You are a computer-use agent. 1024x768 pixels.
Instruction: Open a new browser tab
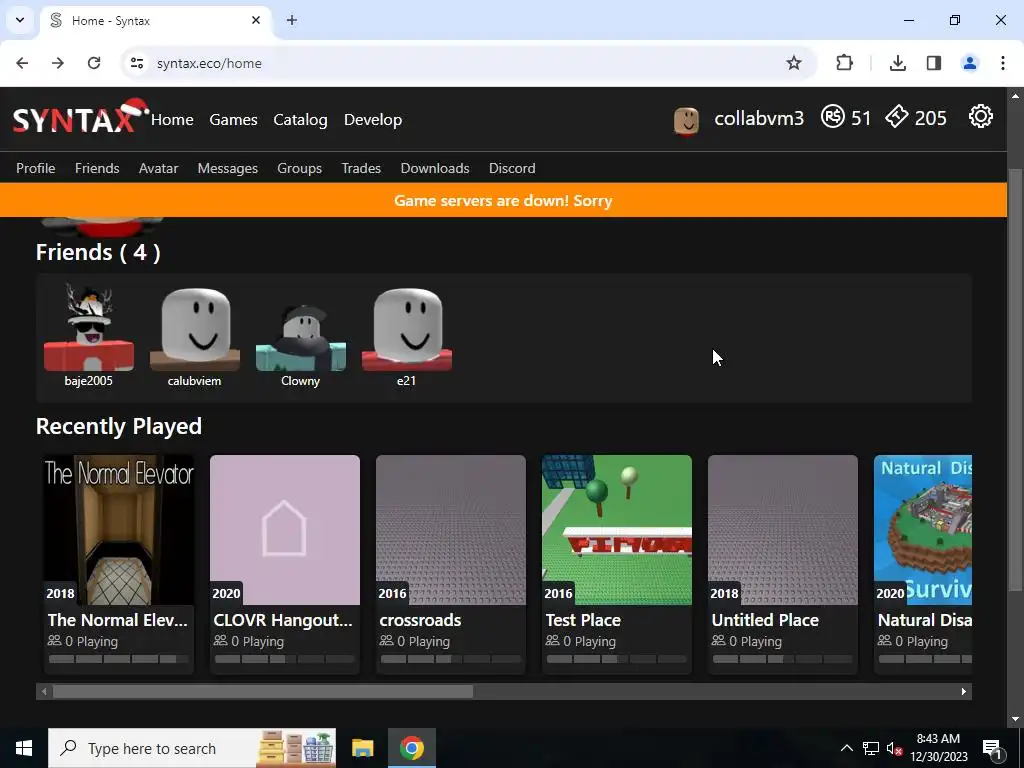coord(292,20)
